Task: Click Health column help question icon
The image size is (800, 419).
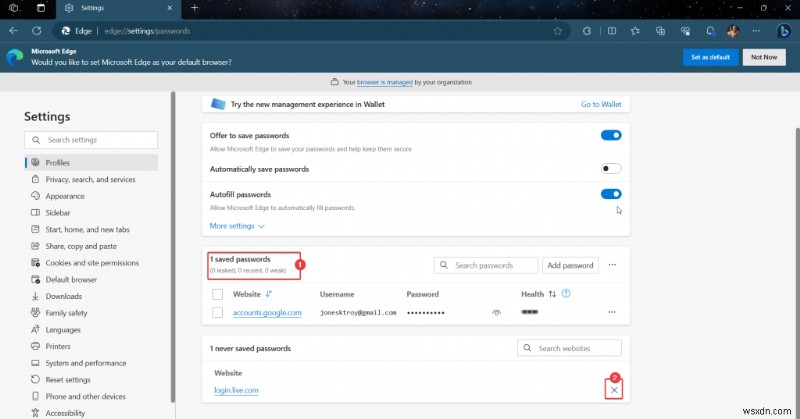Action: pyautogui.click(x=566, y=293)
